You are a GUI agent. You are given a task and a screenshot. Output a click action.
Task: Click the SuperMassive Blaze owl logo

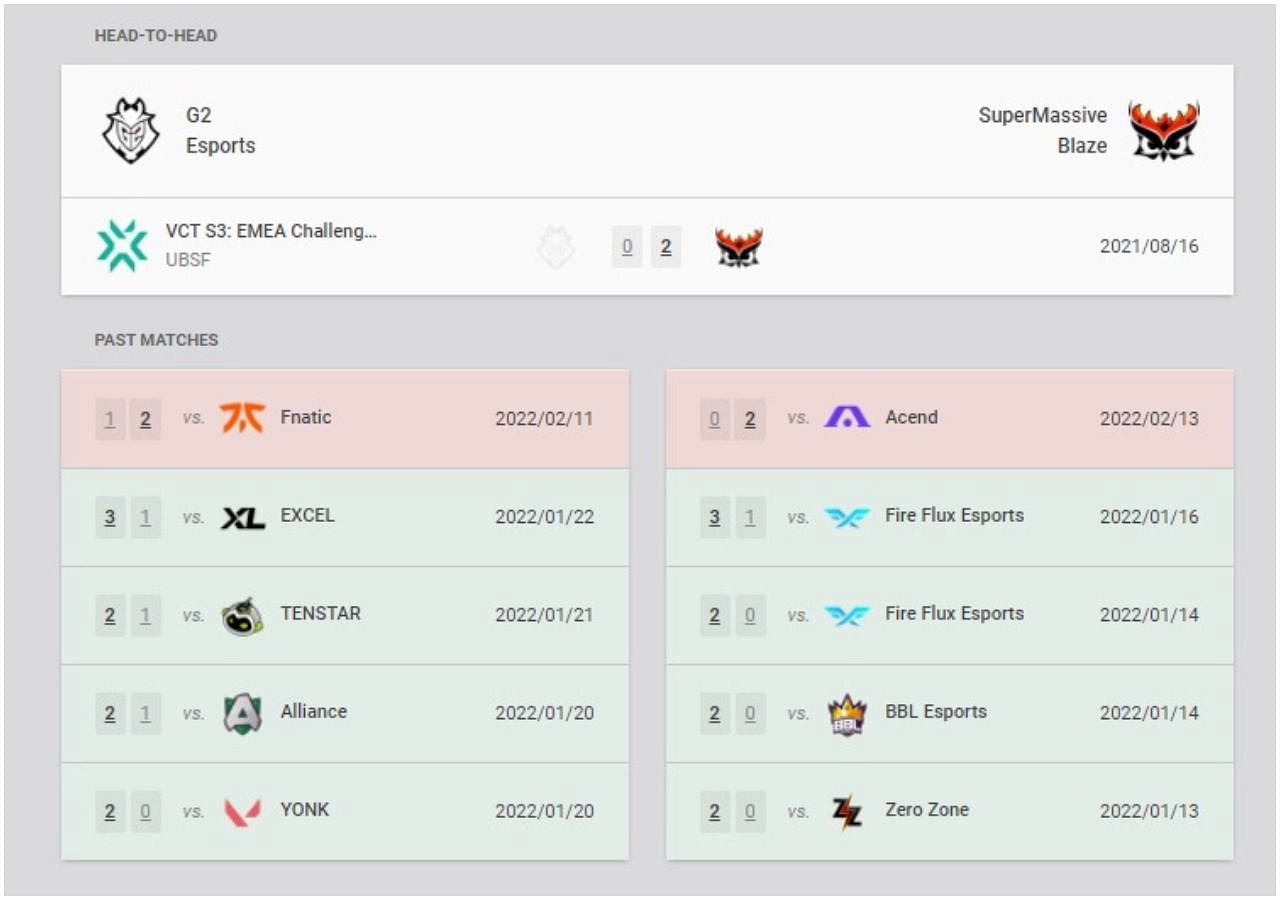tap(1164, 131)
